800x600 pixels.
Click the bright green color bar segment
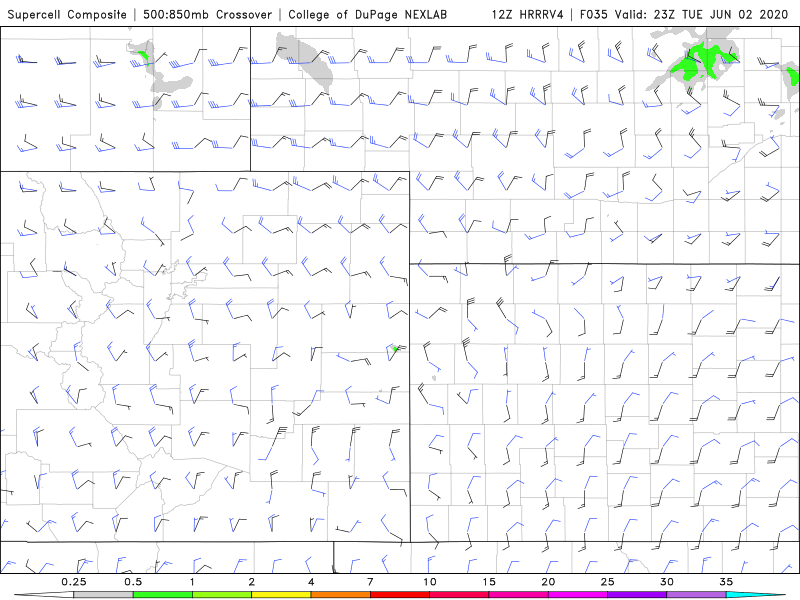pos(162,595)
